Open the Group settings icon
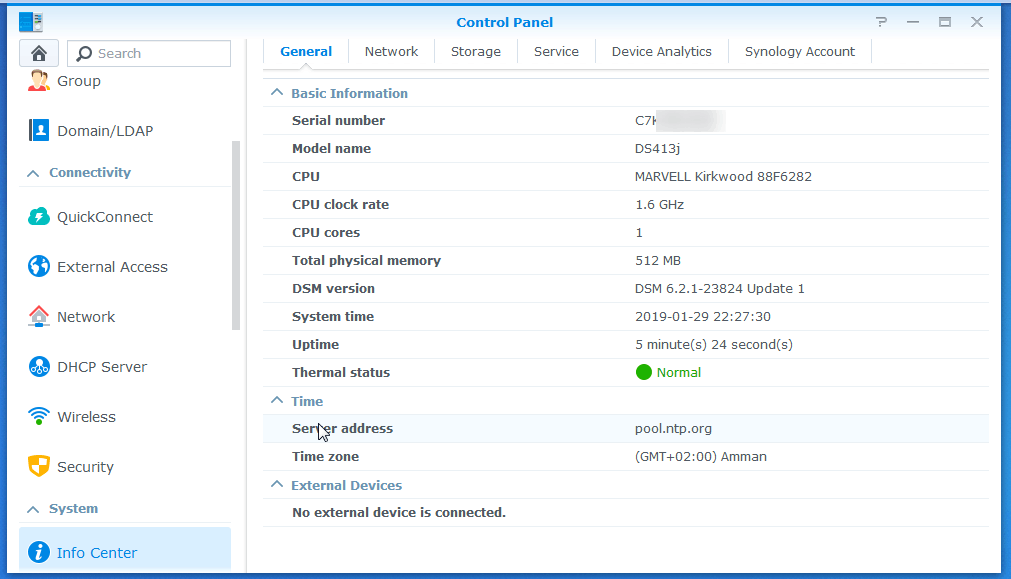This screenshot has height=579, width=1011. tap(39, 81)
